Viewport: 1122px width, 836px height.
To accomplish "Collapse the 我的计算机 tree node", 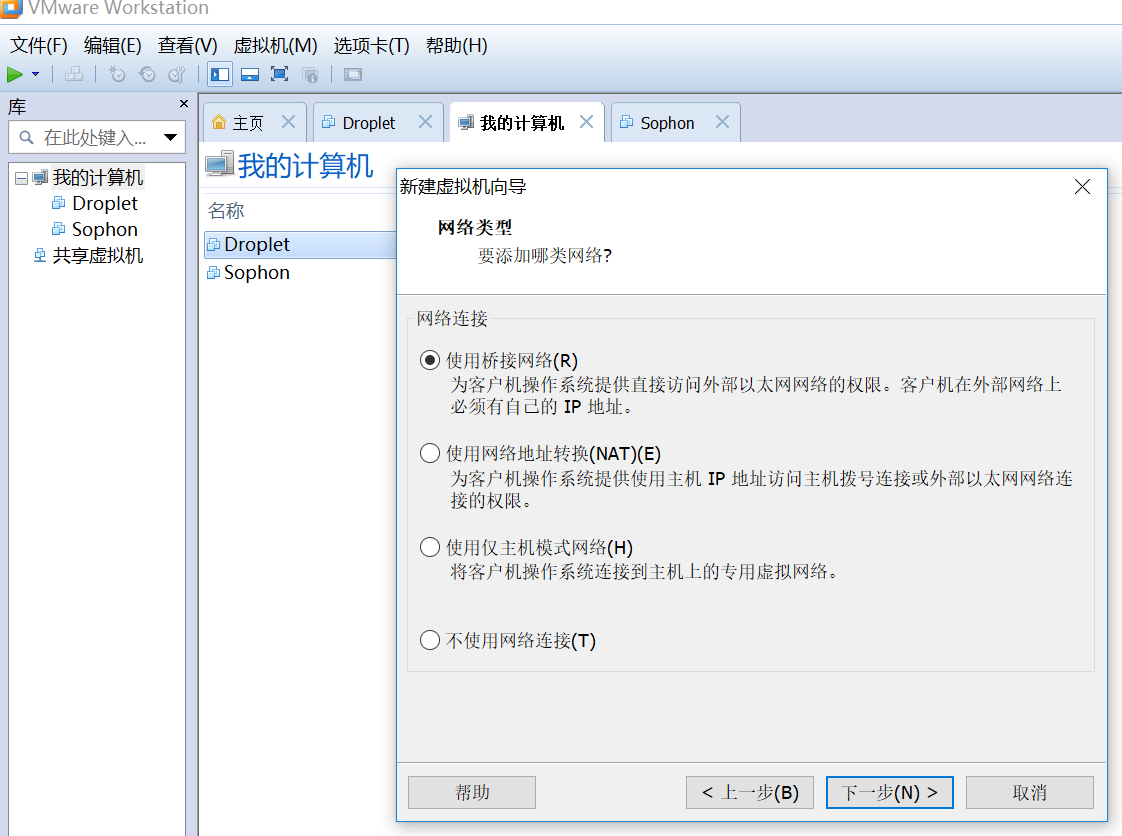I will (x=21, y=178).
